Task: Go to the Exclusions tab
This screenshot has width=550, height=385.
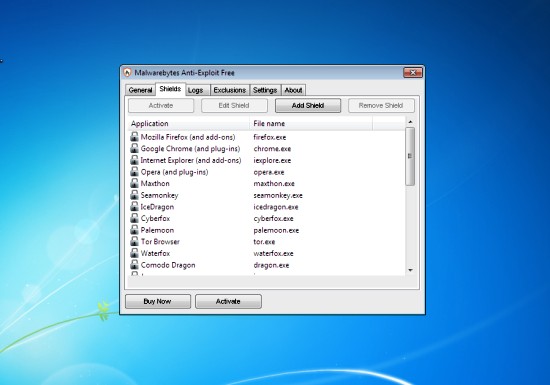Action: (229, 90)
